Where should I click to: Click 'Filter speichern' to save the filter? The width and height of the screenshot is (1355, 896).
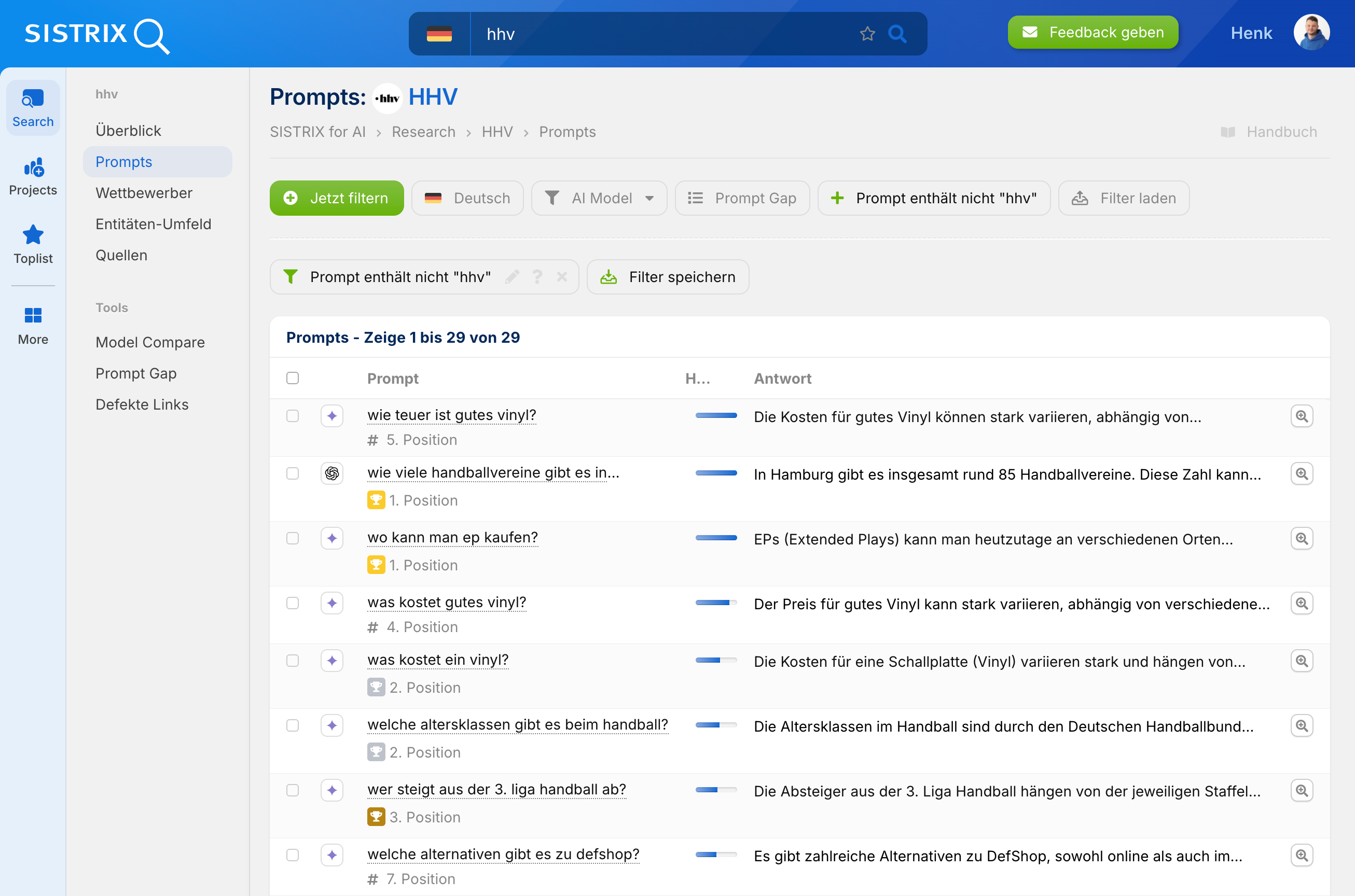tap(668, 276)
